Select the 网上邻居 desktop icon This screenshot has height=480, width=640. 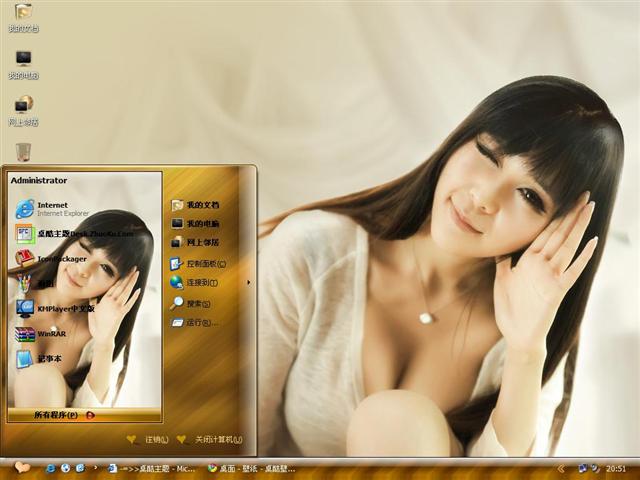coord(24,111)
